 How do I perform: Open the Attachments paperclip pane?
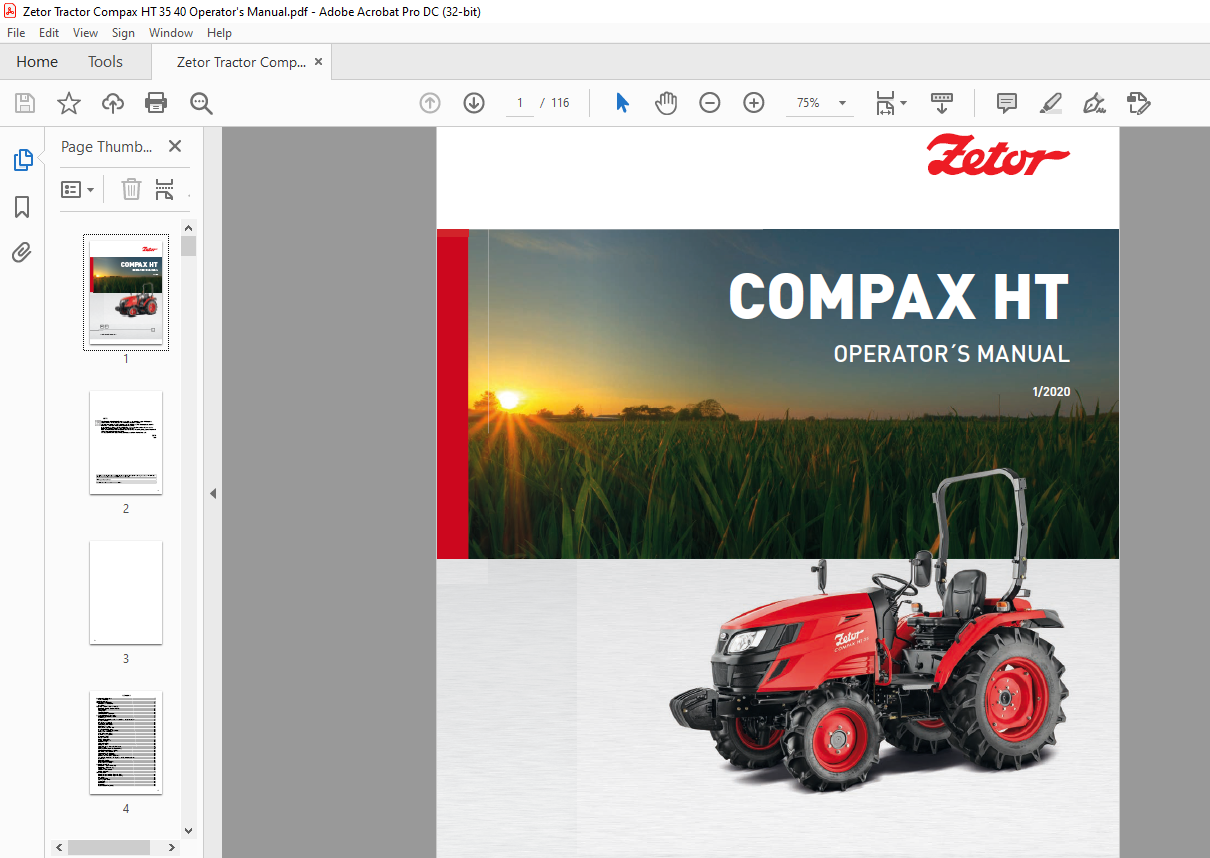(x=22, y=253)
